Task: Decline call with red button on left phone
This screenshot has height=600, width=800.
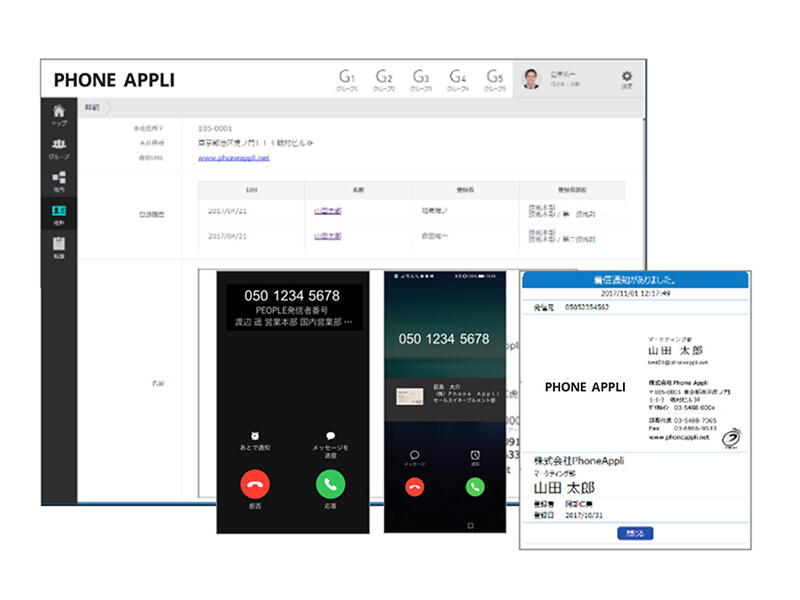Action: (255, 484)
